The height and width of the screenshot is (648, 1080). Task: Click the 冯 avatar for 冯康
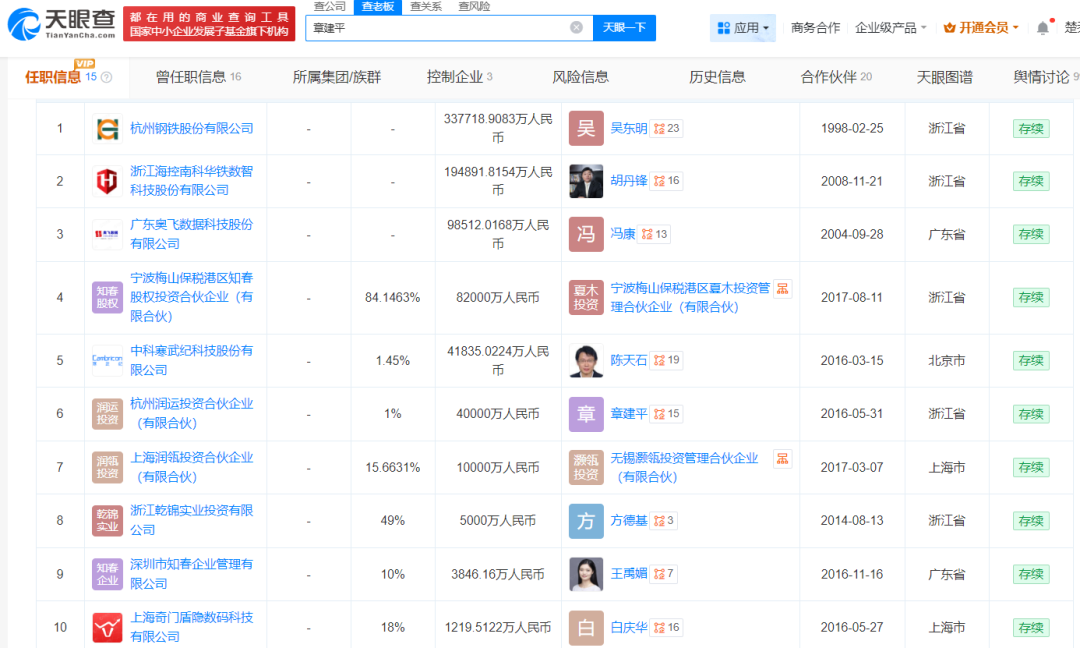pyautogui.click(x=586, y=234)
